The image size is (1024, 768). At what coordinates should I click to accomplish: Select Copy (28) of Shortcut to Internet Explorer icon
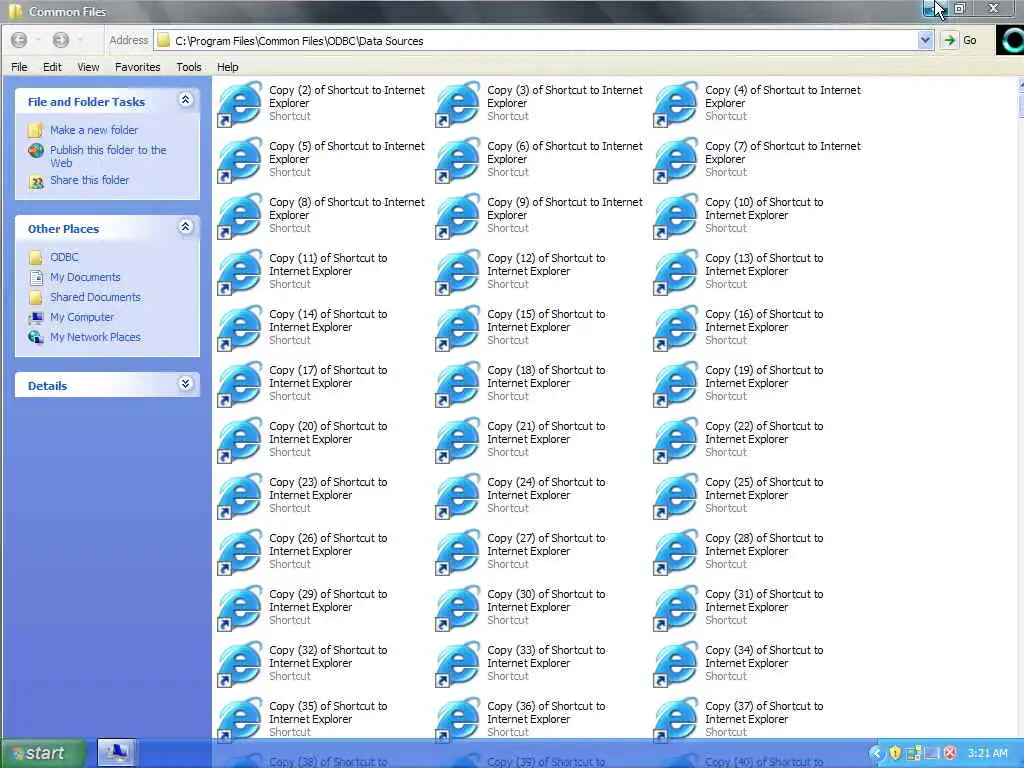click(x=677, y=553)
